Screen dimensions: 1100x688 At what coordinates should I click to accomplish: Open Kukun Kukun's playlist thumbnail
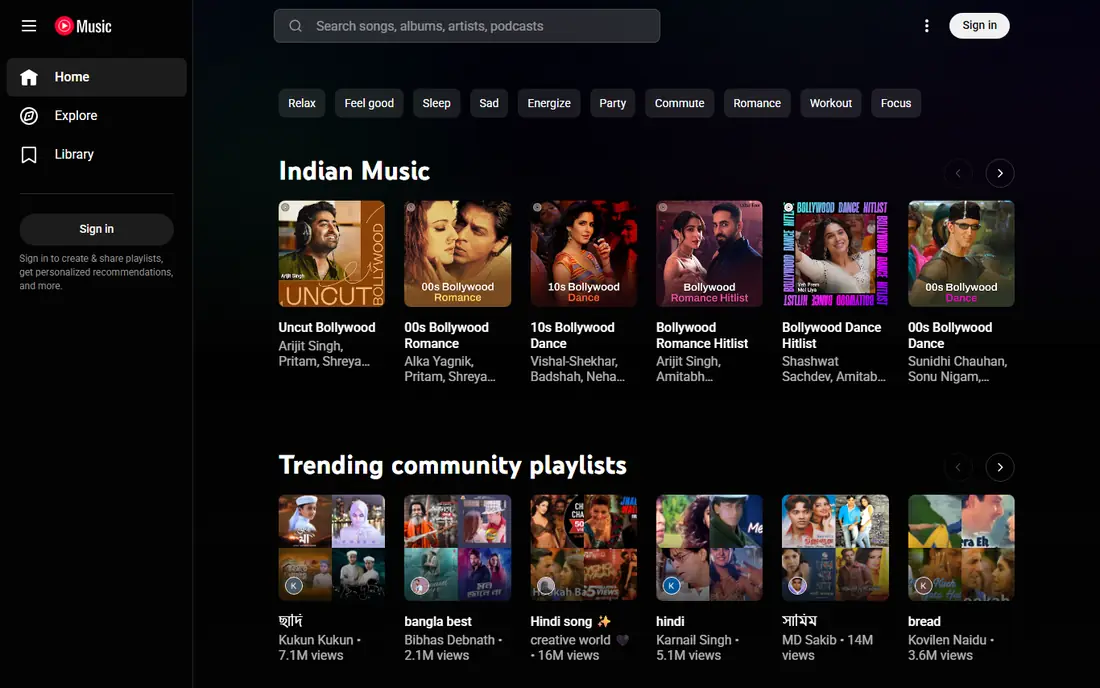click(x=331, y=548)
